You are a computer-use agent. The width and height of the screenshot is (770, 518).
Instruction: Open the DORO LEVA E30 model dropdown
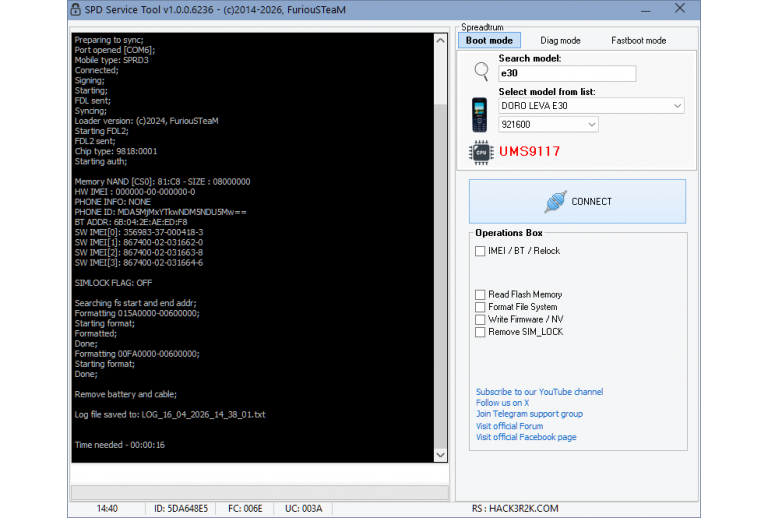pyautogui.click(x=591, y=106)
